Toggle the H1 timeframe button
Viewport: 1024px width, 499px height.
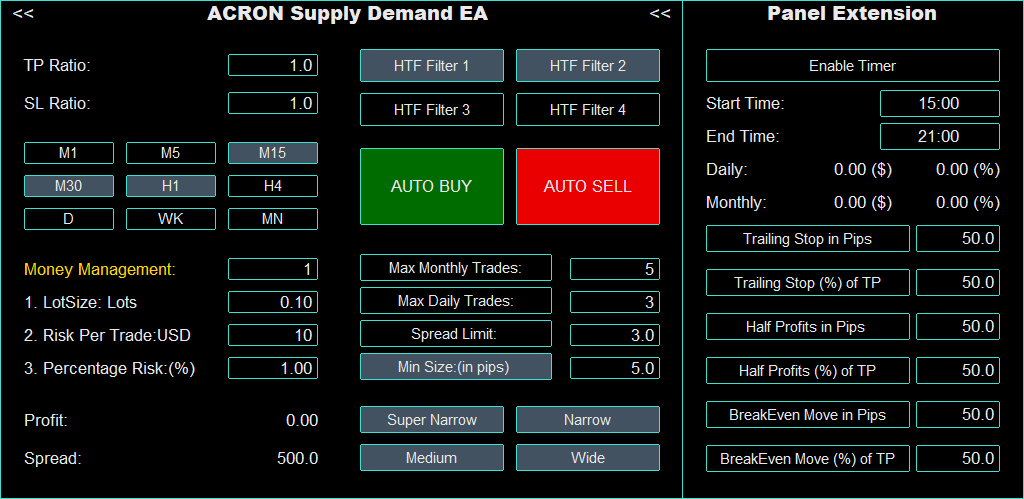coord(170,186)
